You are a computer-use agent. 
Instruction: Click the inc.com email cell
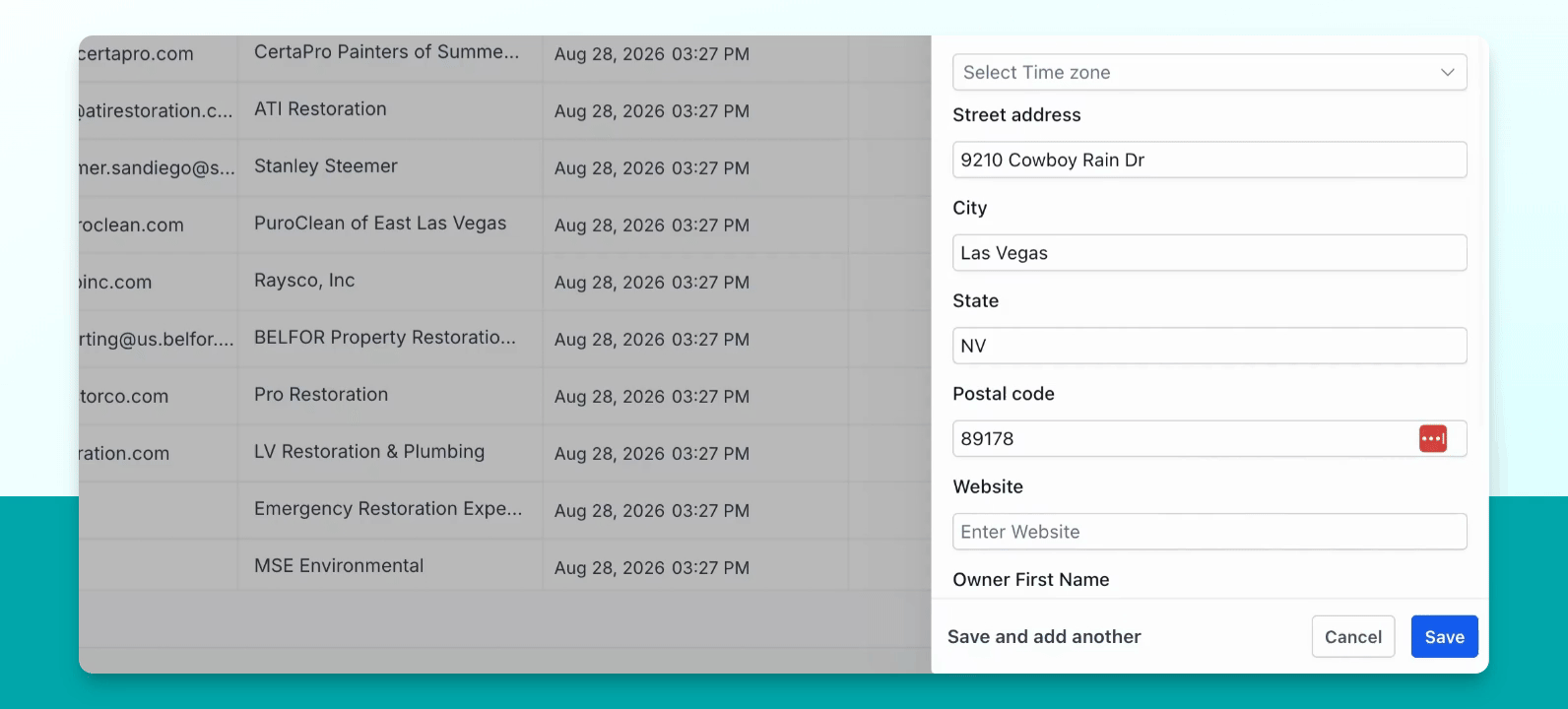tap(115, 283)
